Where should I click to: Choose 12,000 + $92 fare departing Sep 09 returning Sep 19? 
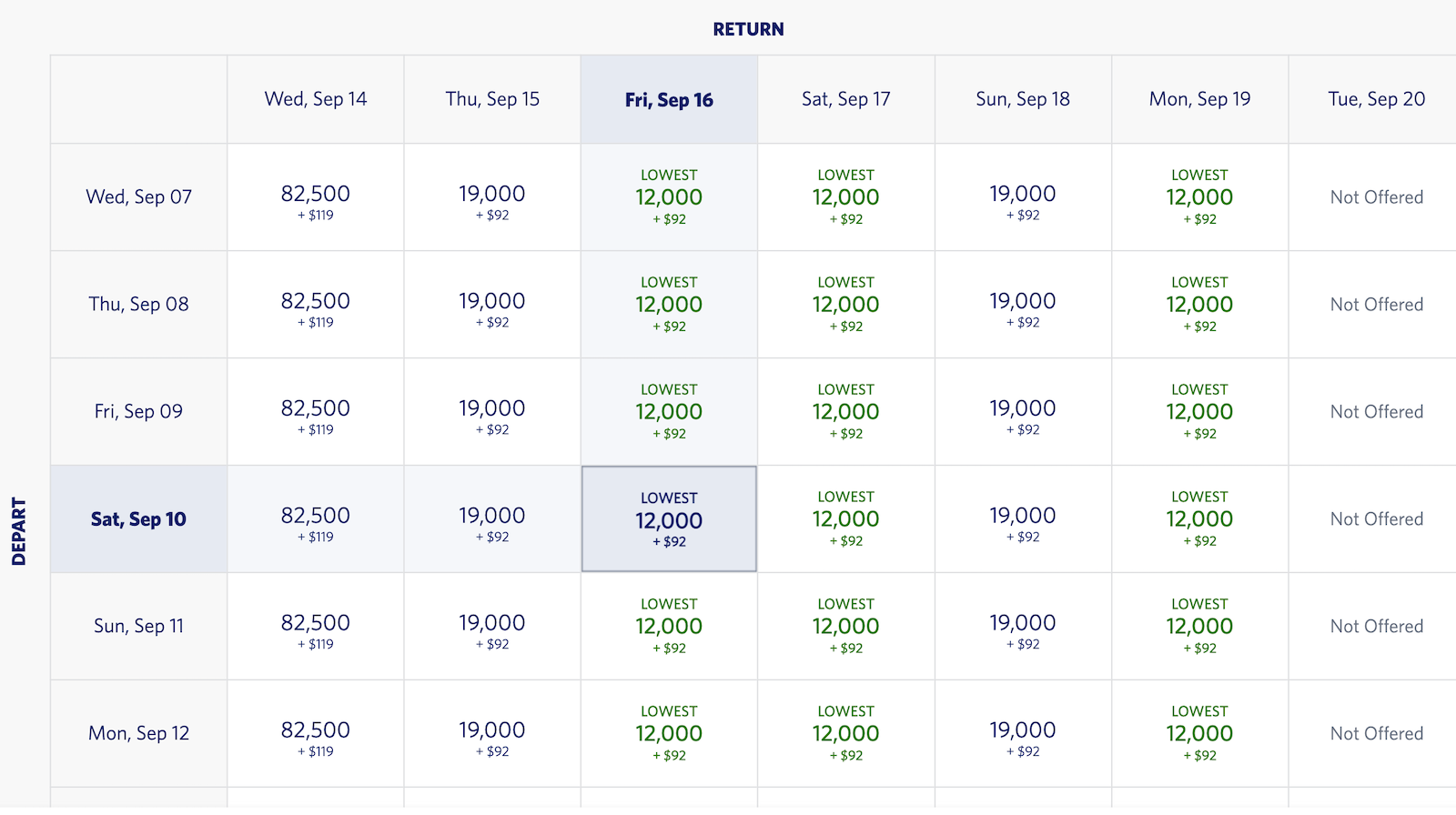[1199, 411]
